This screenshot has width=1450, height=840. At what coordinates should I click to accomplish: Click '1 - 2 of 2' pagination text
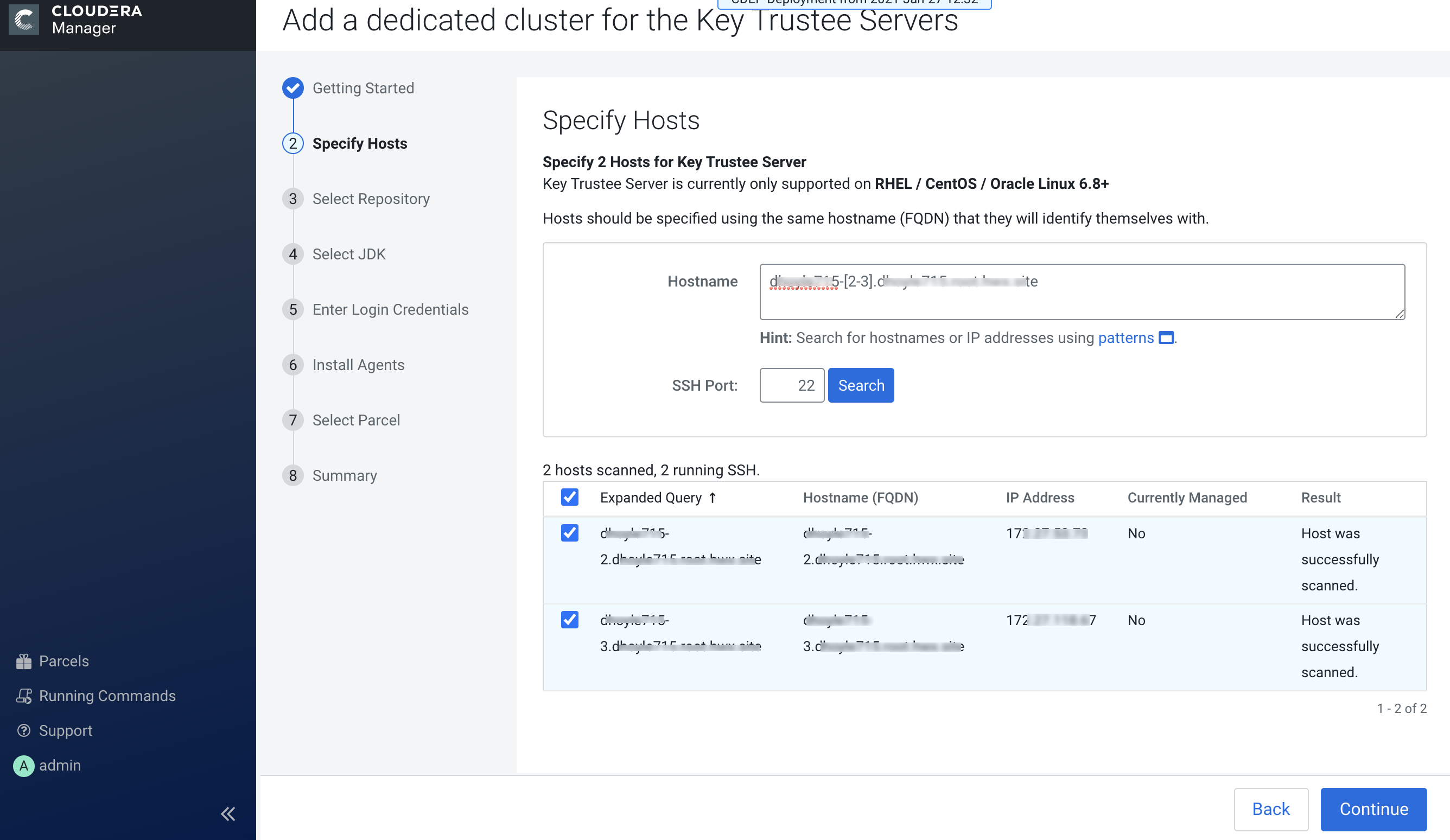click(1402, 708)
